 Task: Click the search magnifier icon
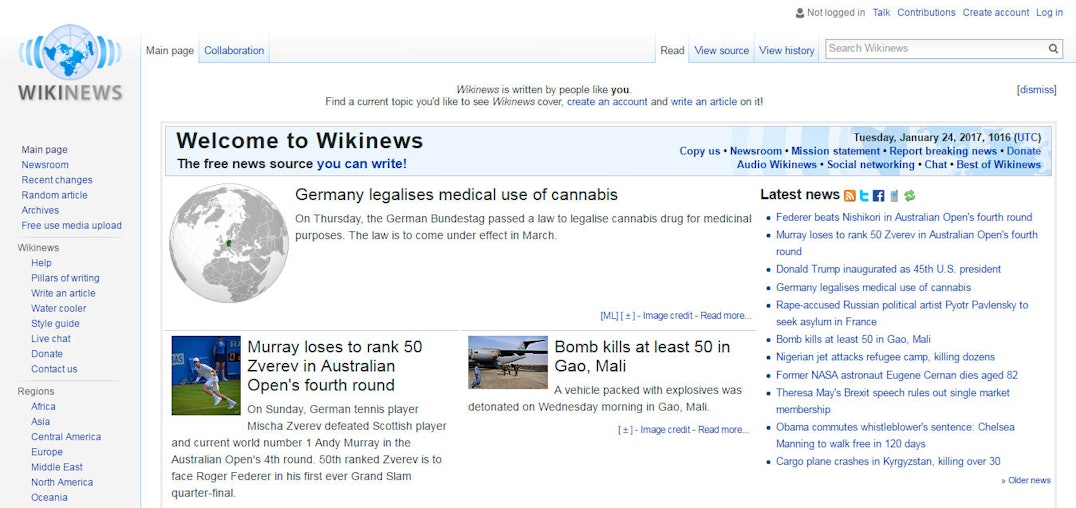pyautogui.click(x=1053, y=49)
